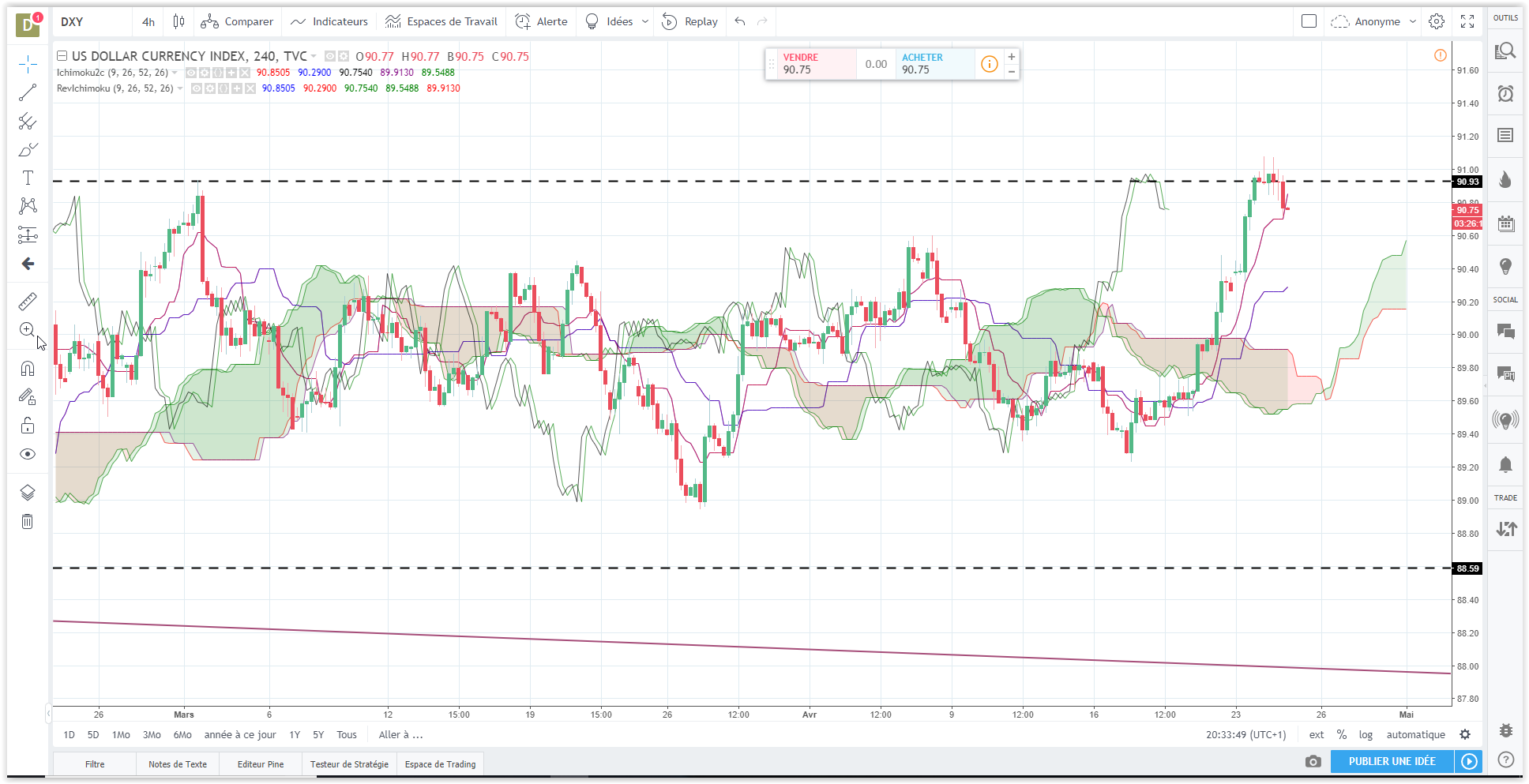The width and height of the screenshot is (1529, 784).
Task: Open the Editeur Pine tab
Action: point(261,764)
